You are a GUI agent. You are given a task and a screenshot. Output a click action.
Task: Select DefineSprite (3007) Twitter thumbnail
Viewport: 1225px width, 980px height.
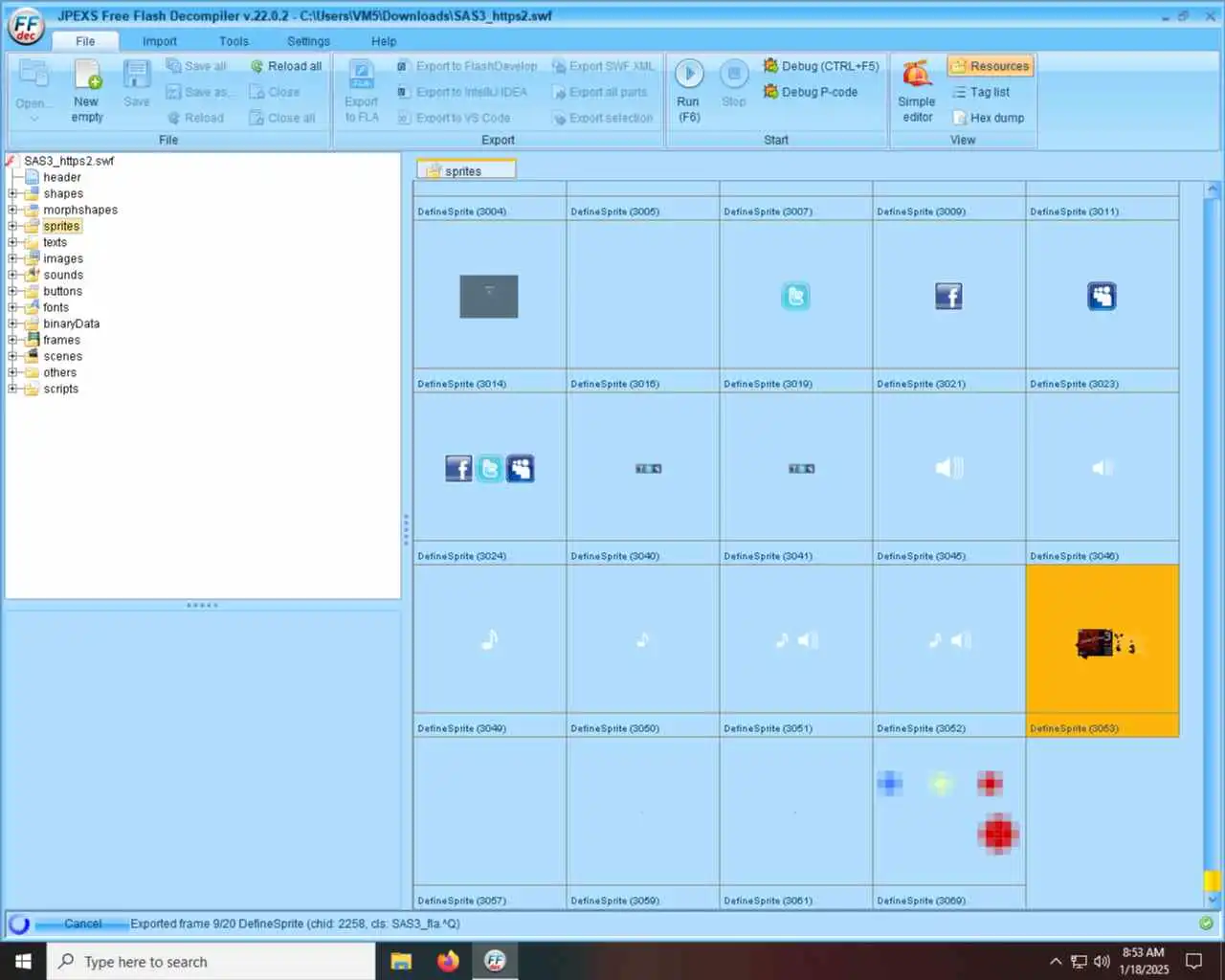795,295
